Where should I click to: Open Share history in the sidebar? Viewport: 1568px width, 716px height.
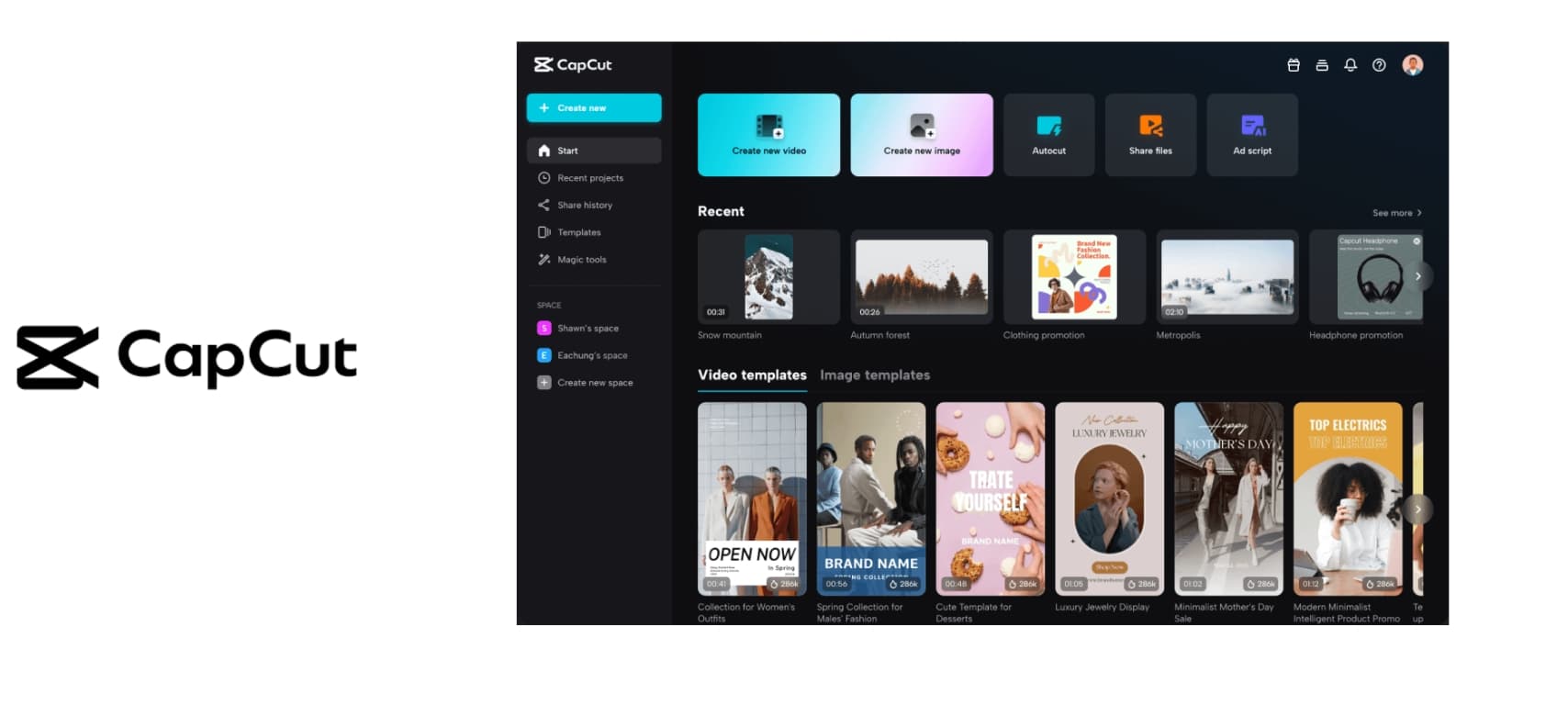point(594,205)
